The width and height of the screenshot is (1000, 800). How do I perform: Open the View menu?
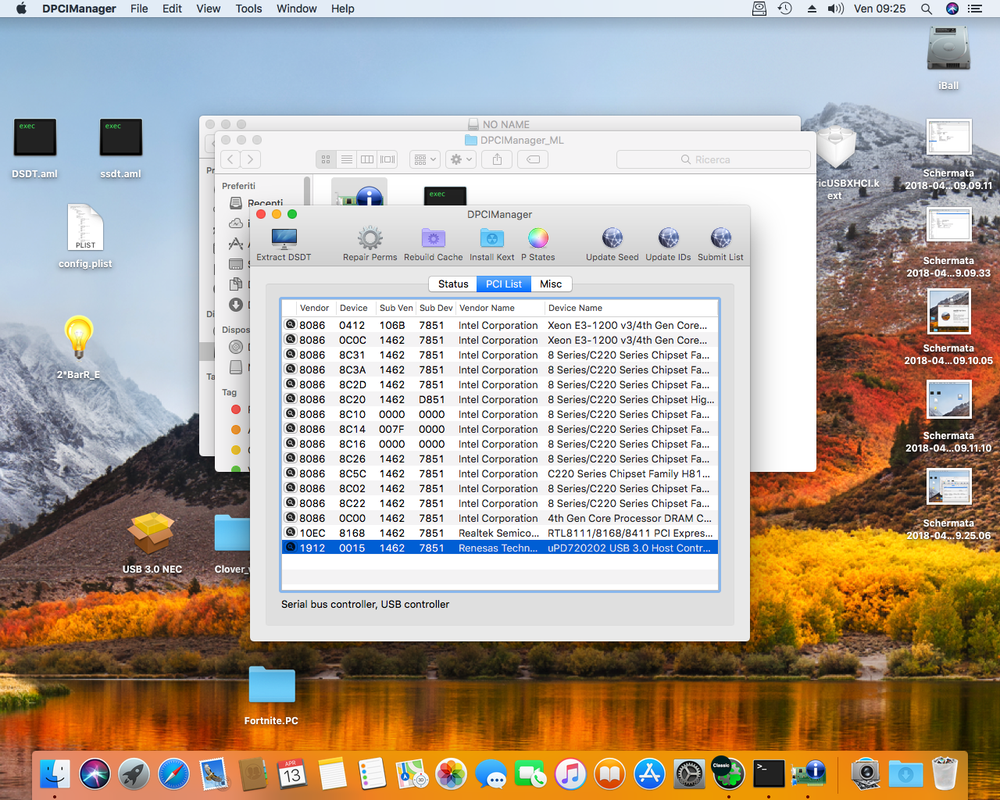tap(208, 8)
